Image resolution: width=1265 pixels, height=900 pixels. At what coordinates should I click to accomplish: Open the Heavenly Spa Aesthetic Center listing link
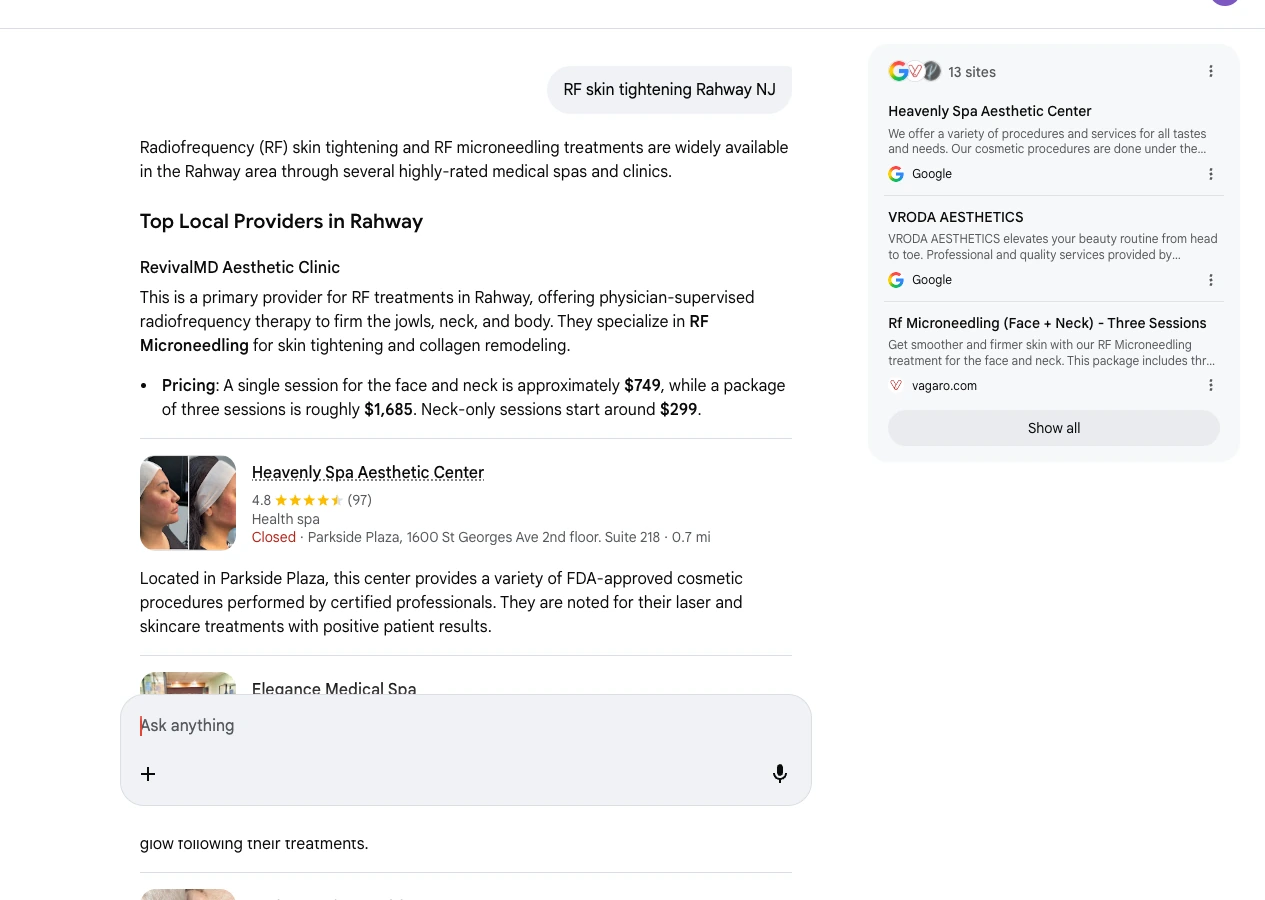coord(368,472)
